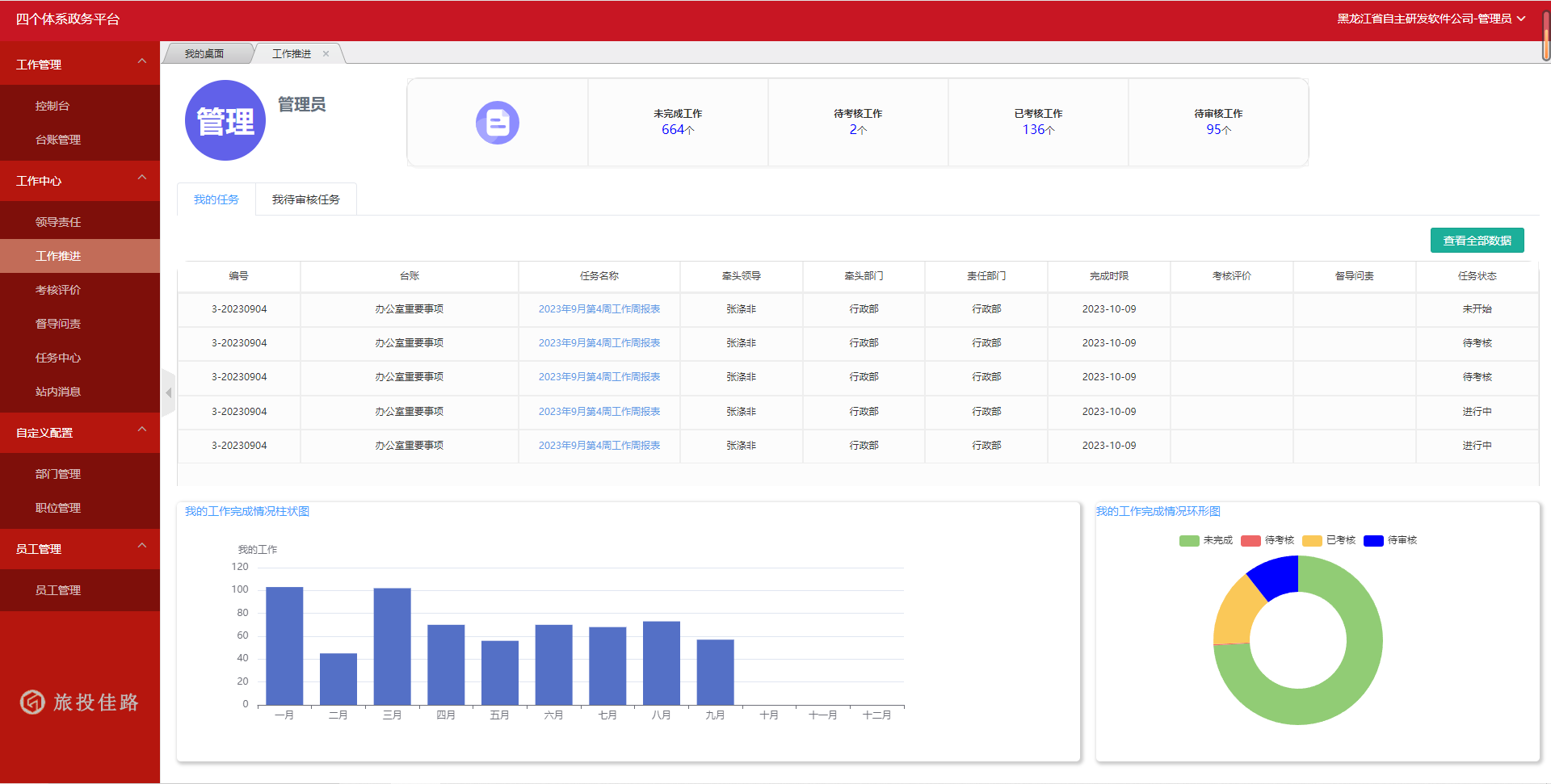Screen dimensions: 1551x784
Task: Open 职位管理 in the sidebar
Action: tap(80, 508)
